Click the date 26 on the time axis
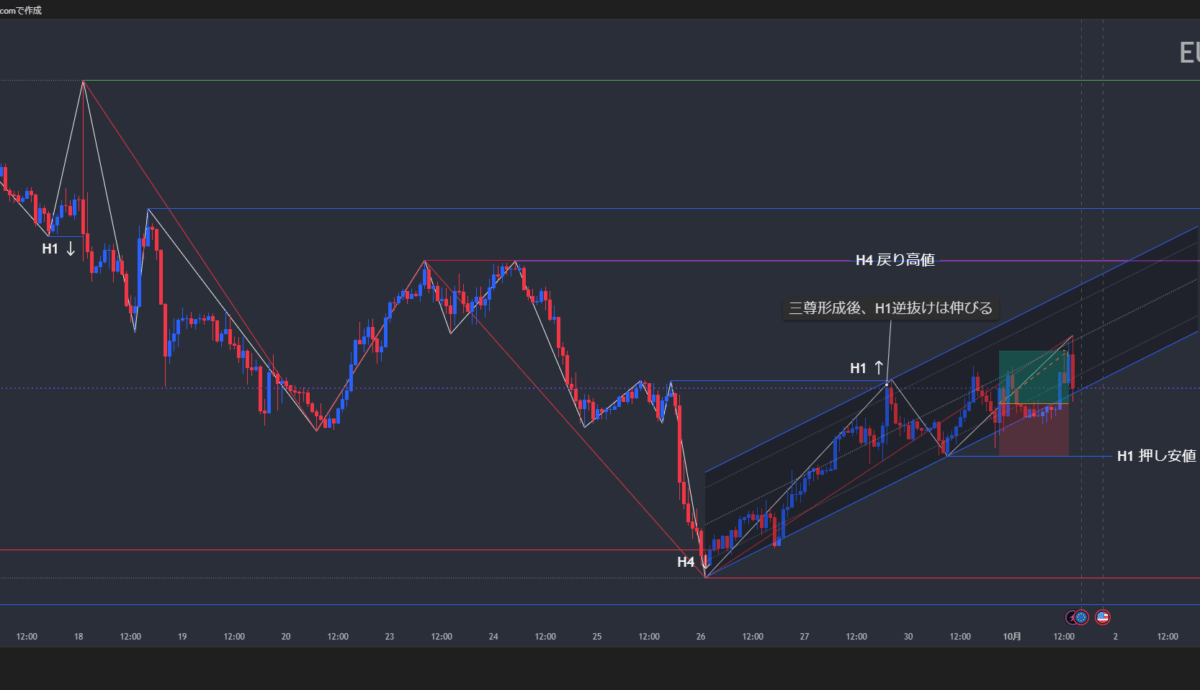The image size is (1200, 690). pos(701,636)
